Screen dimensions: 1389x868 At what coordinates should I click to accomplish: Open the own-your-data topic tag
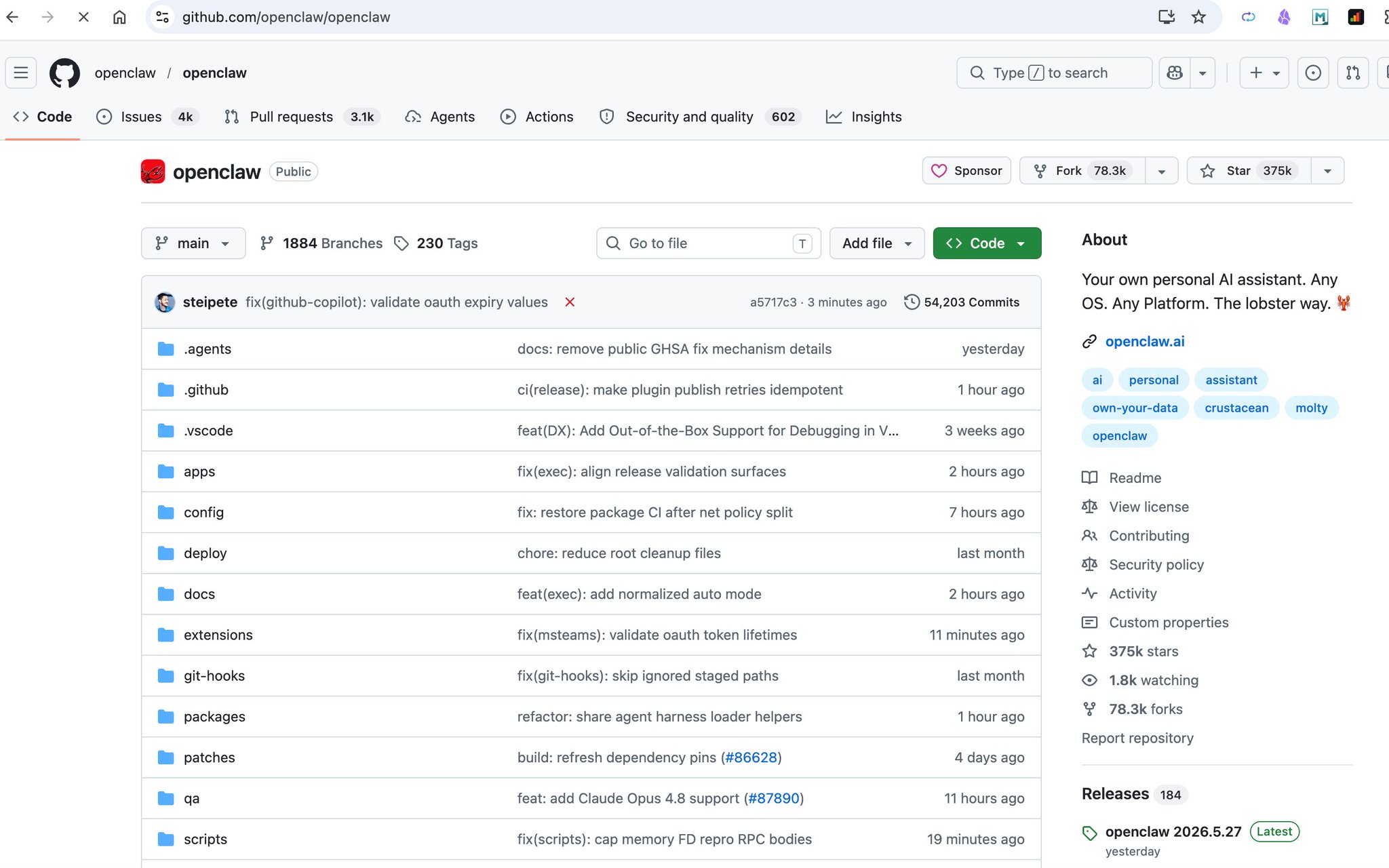click(x=1135, y=408)
